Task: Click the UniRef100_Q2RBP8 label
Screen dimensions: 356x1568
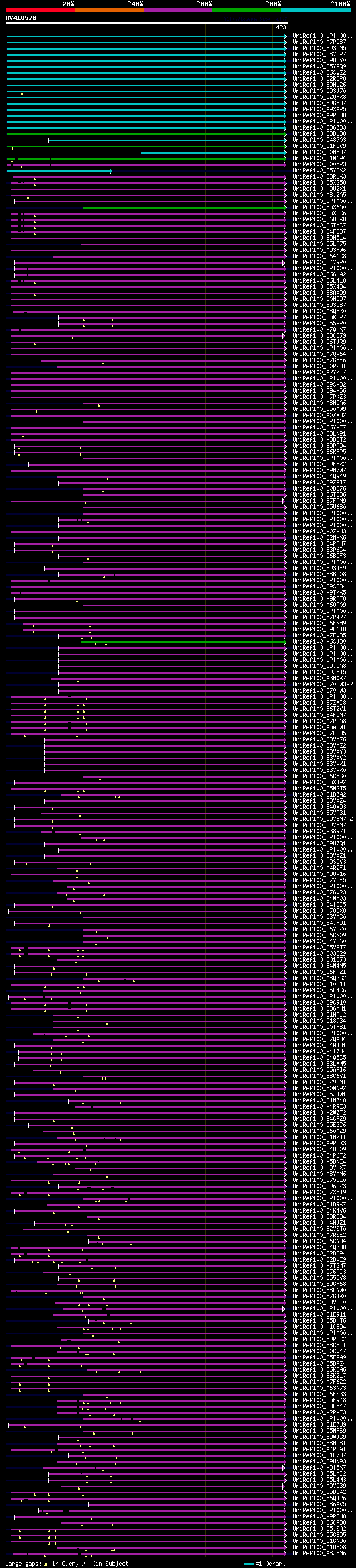Action: coord(319,78)
